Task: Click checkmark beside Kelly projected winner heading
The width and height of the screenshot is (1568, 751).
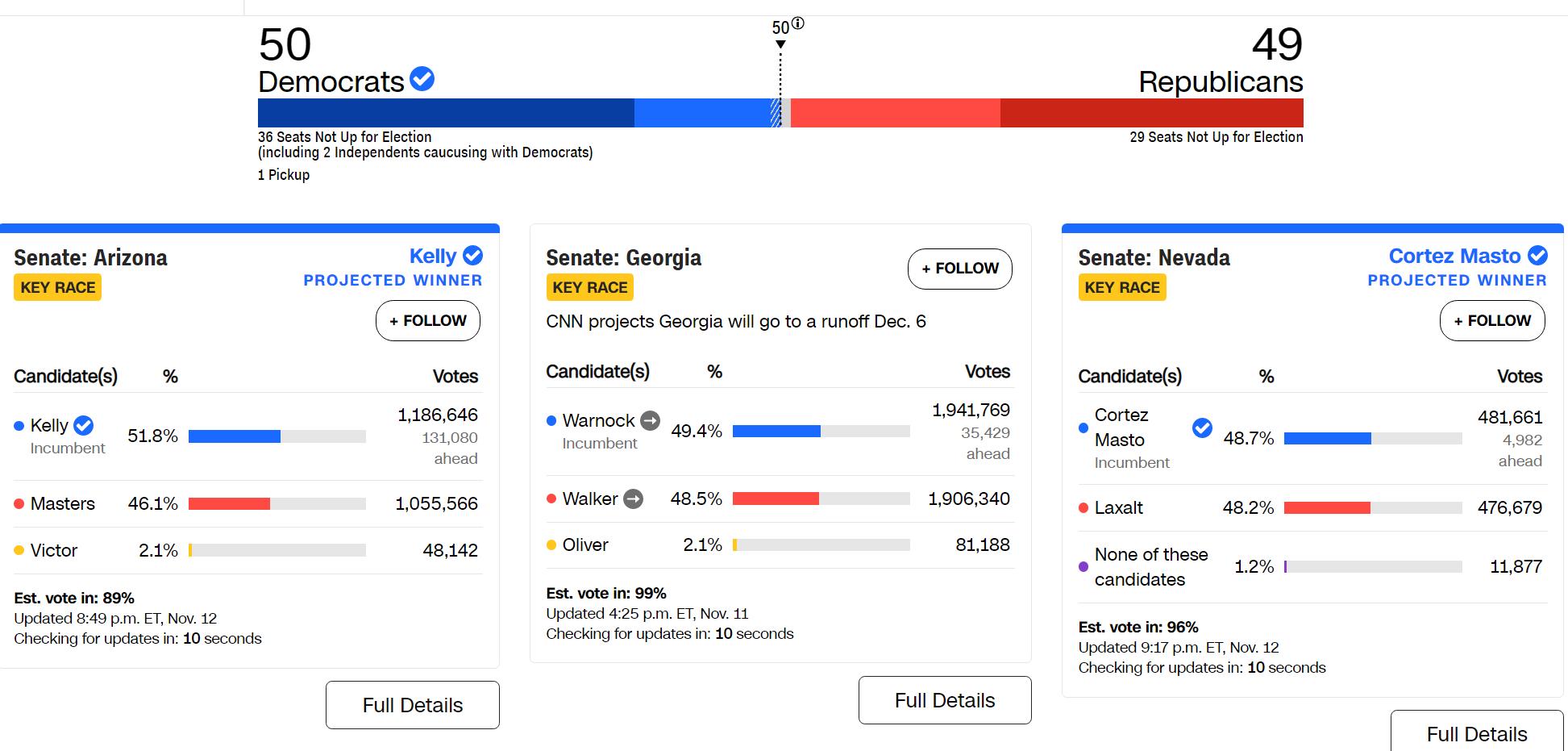Action: [x=473, y=256]
